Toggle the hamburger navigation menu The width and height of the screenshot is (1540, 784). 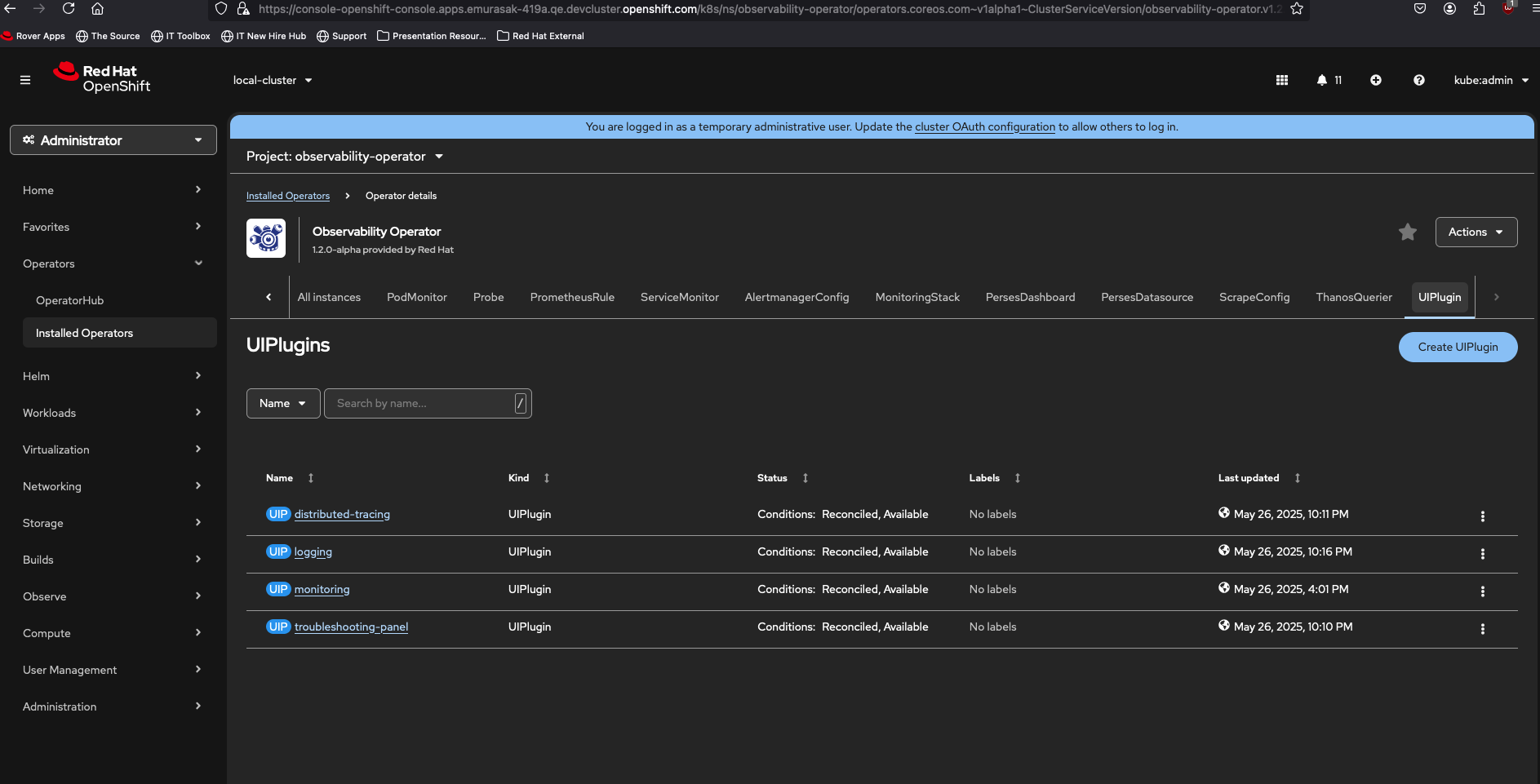point(25,80)
